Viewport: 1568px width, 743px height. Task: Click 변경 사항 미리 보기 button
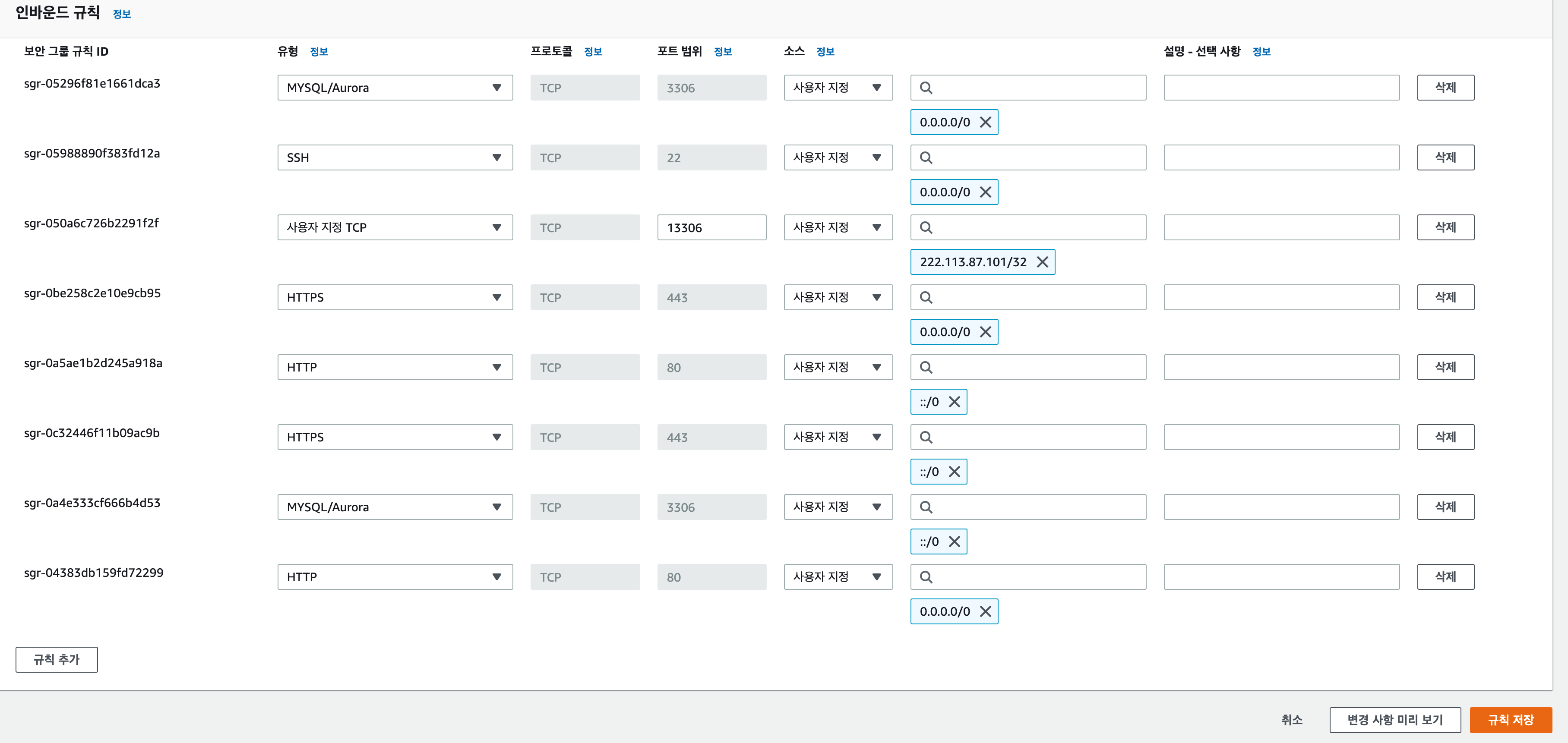click(1395, 721)
